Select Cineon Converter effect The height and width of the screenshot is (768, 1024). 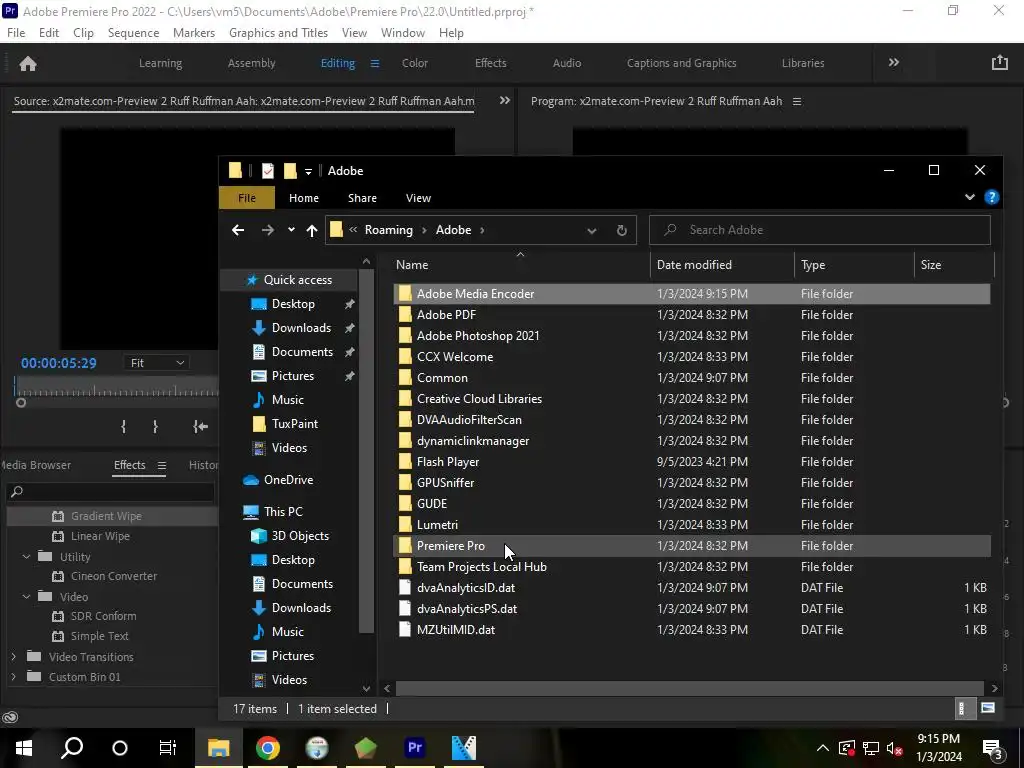click(x=114, y=576)
